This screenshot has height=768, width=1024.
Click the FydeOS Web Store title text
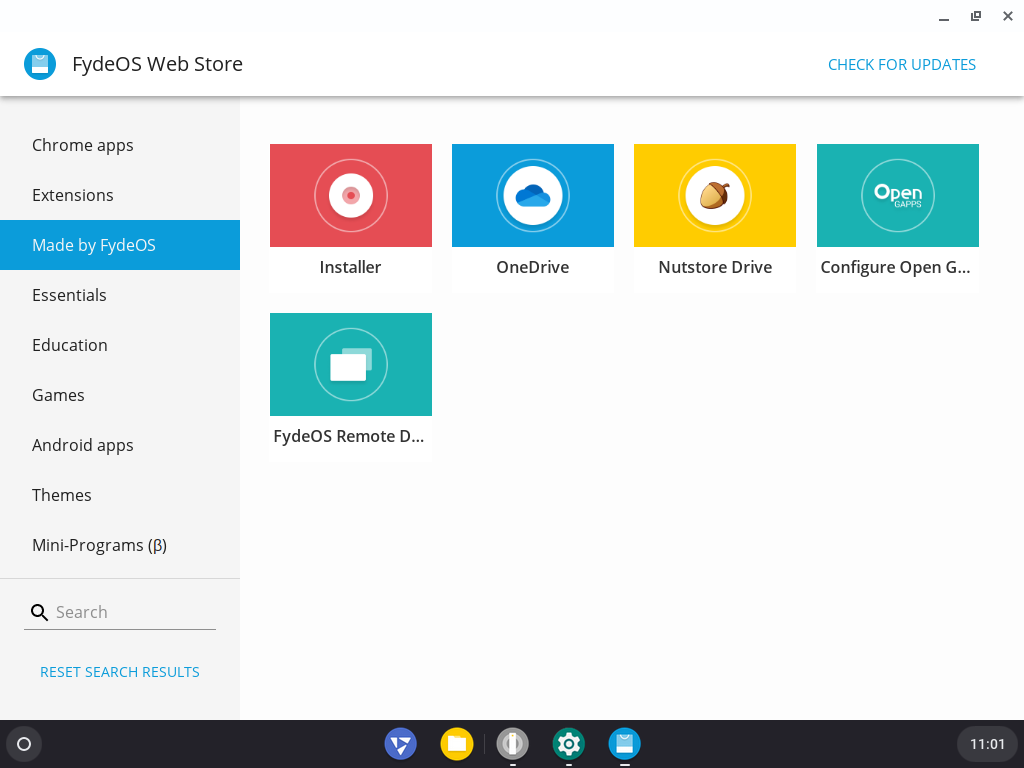tap(157, 64)
